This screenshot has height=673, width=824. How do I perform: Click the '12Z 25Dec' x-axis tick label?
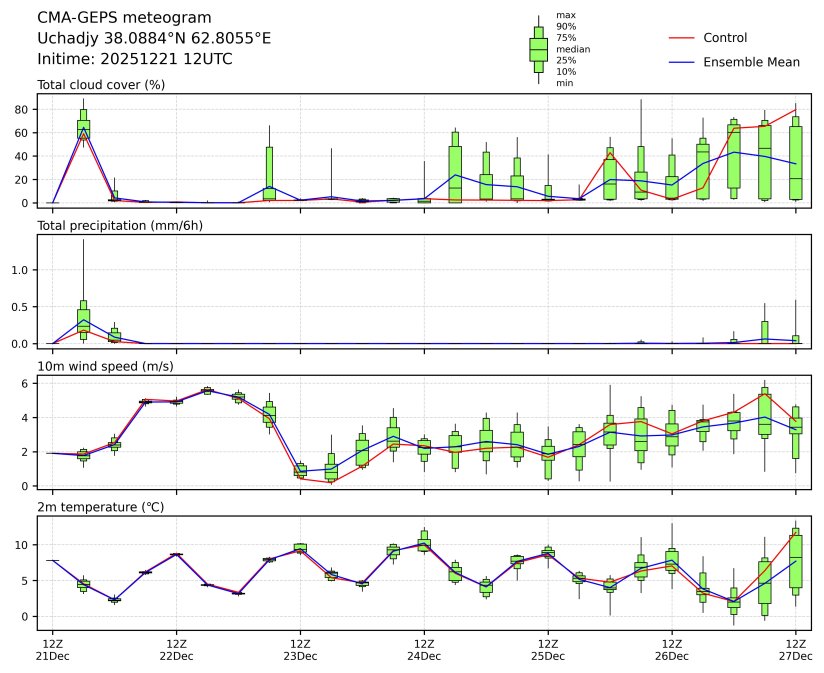coord(548,650)
